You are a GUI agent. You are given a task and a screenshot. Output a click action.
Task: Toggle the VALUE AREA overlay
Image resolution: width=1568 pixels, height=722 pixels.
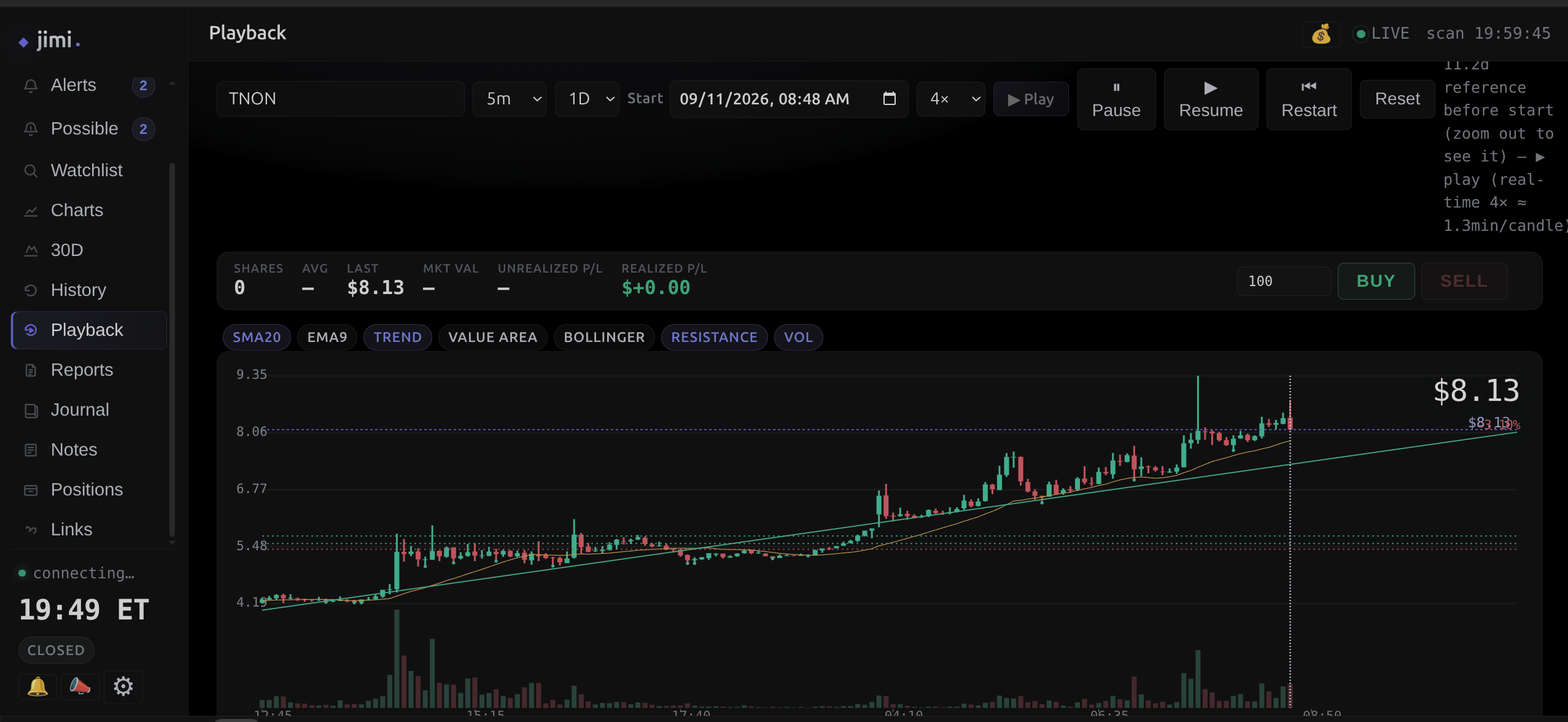492,337
